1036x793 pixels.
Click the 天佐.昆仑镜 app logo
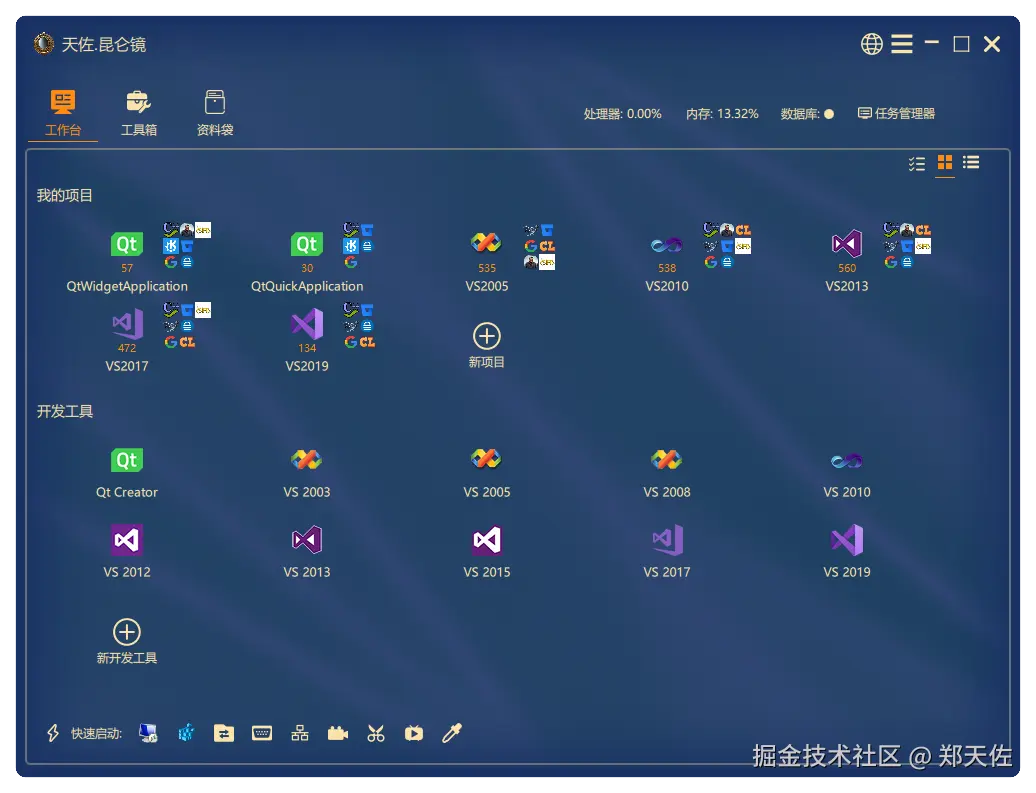(44, 44)
